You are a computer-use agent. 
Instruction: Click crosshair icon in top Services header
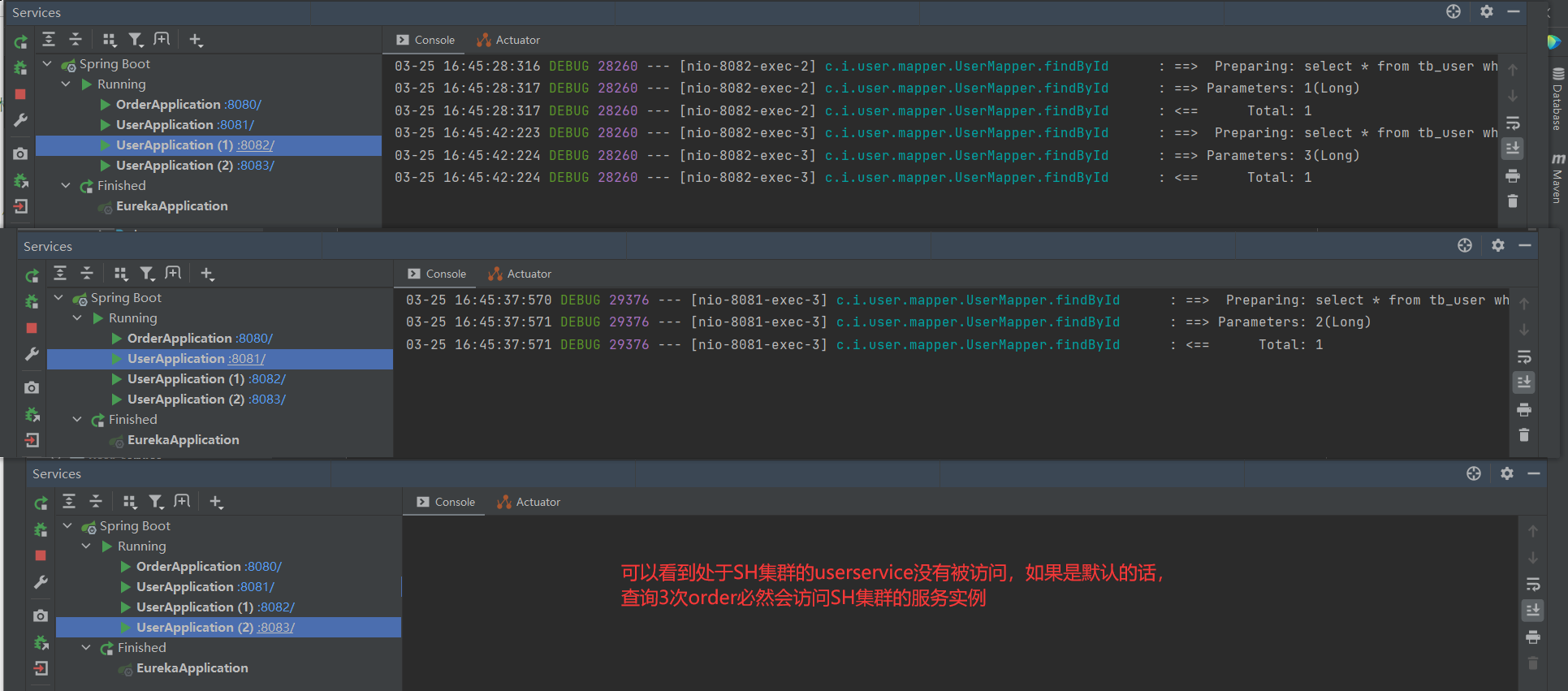pyautogui.click(x=1454, y=11)
